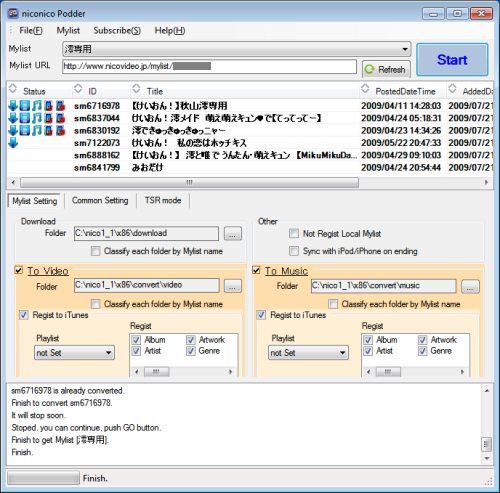Select the row with ID sm6841799
Viewport: 500px width, 493px height.
pyautogui.click(x=250, y=167)
